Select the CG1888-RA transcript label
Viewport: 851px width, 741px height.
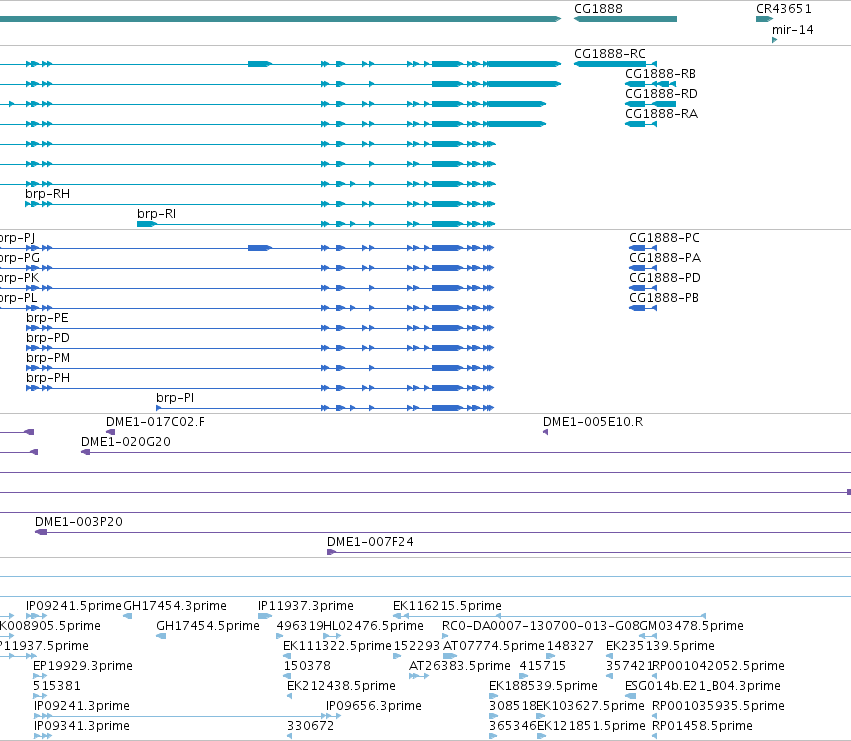click(x=662, y=114)
